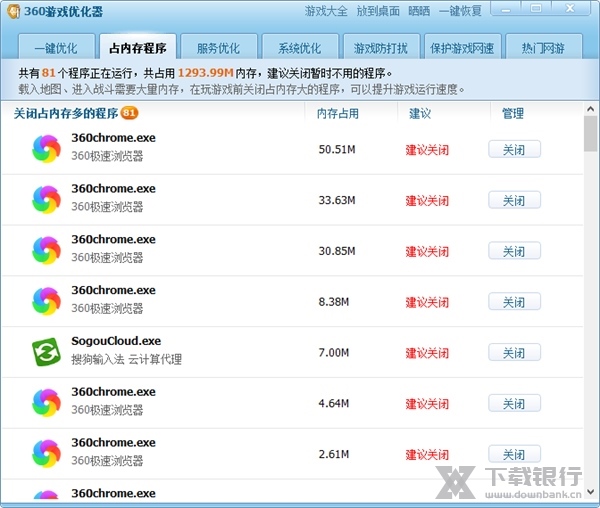600x508 pixels.
Task: Click the 管理 column header
Action: click(x=513, y=113)
